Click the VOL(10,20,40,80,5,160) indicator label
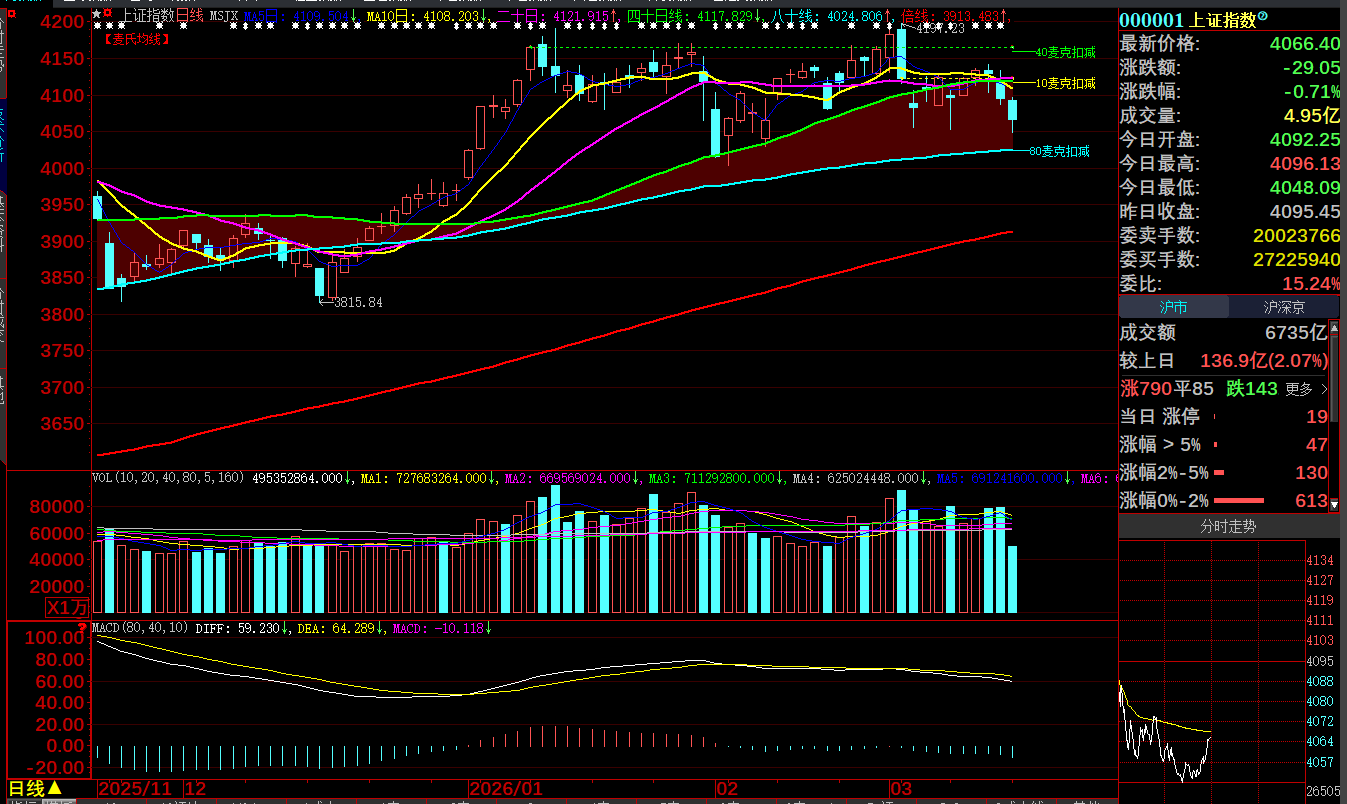 coord(167,478)
